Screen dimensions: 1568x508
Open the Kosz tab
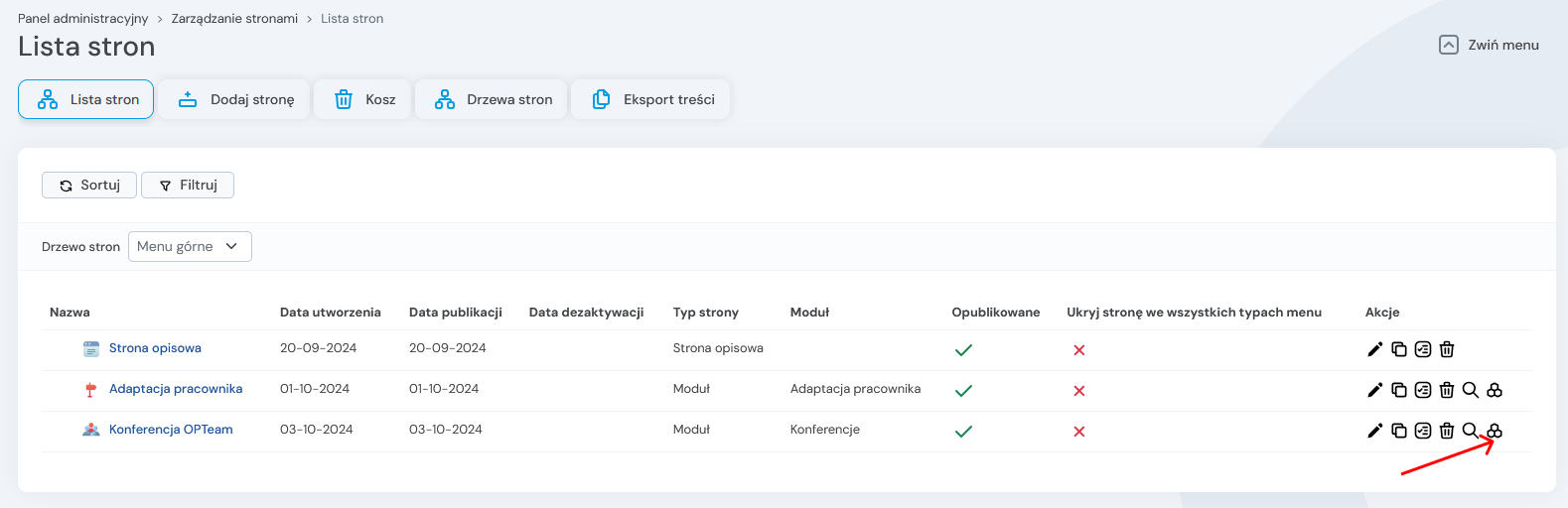(x=362, y=99)
